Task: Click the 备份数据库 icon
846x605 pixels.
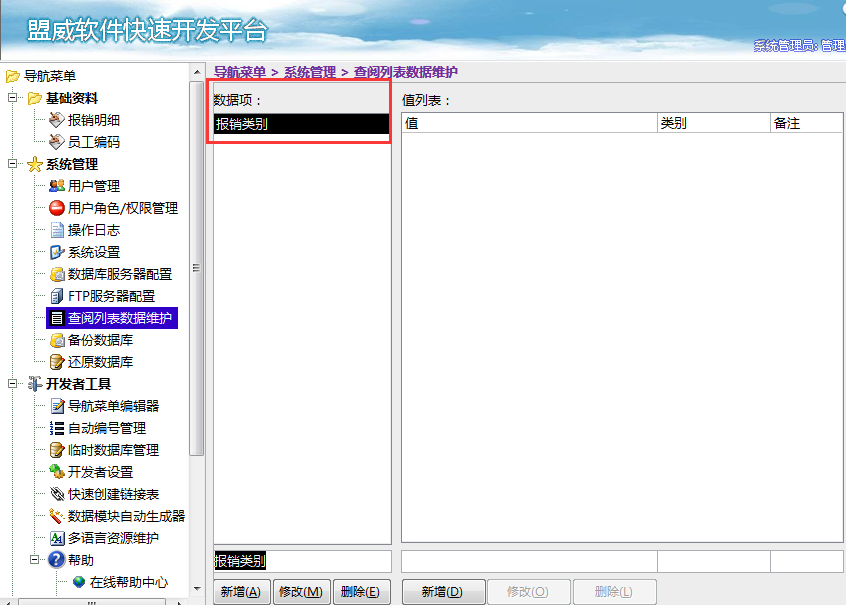Action: tap(57, 340)
